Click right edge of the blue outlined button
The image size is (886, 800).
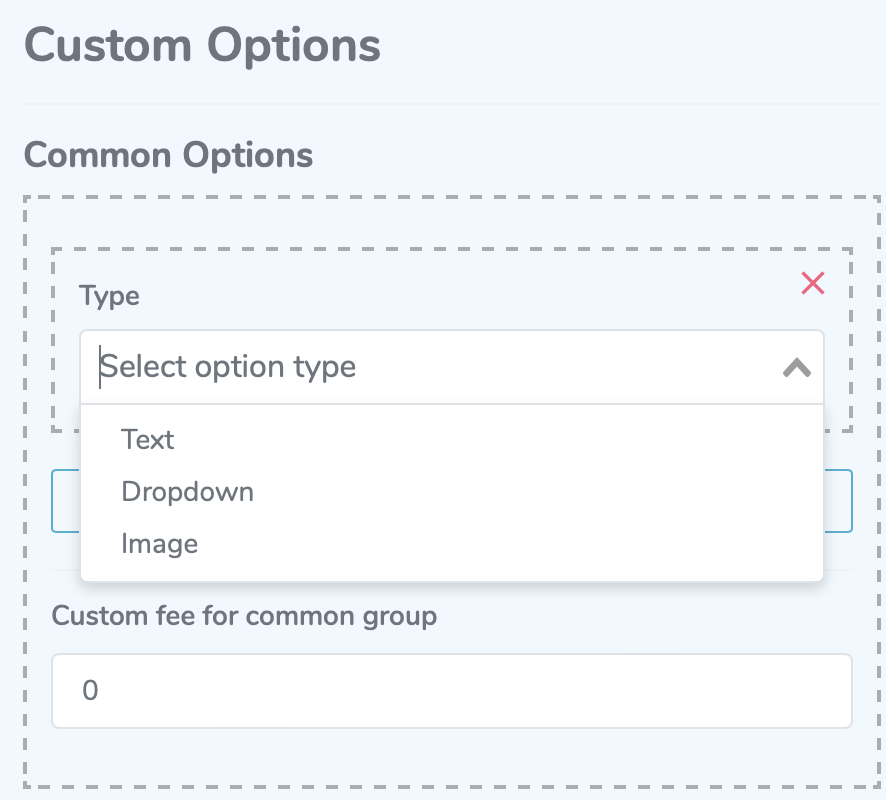838,501
